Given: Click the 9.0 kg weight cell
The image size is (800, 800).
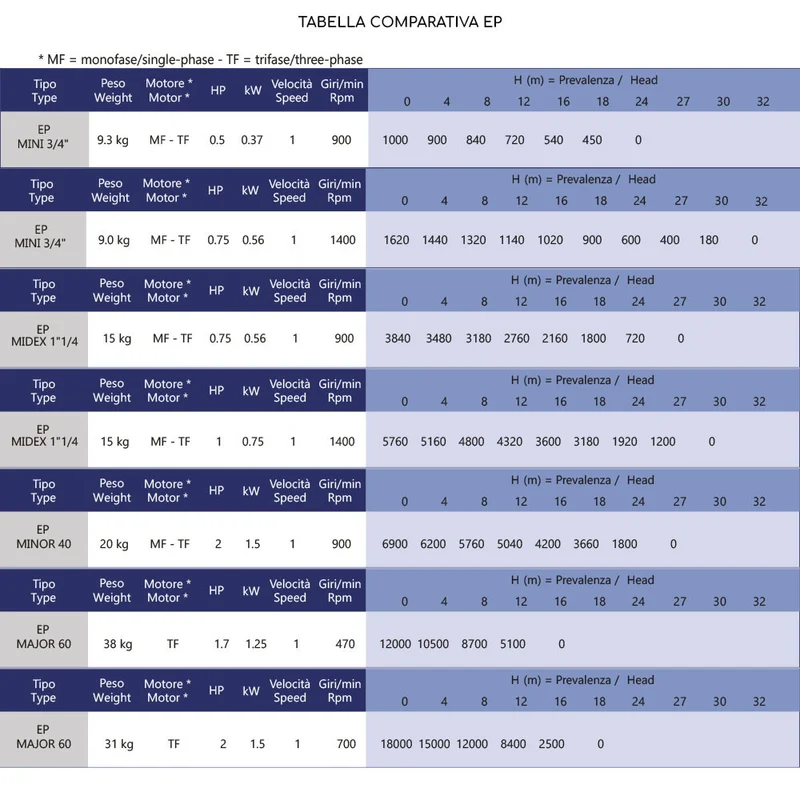Looking at the screenshot, I should coord(114,240).
